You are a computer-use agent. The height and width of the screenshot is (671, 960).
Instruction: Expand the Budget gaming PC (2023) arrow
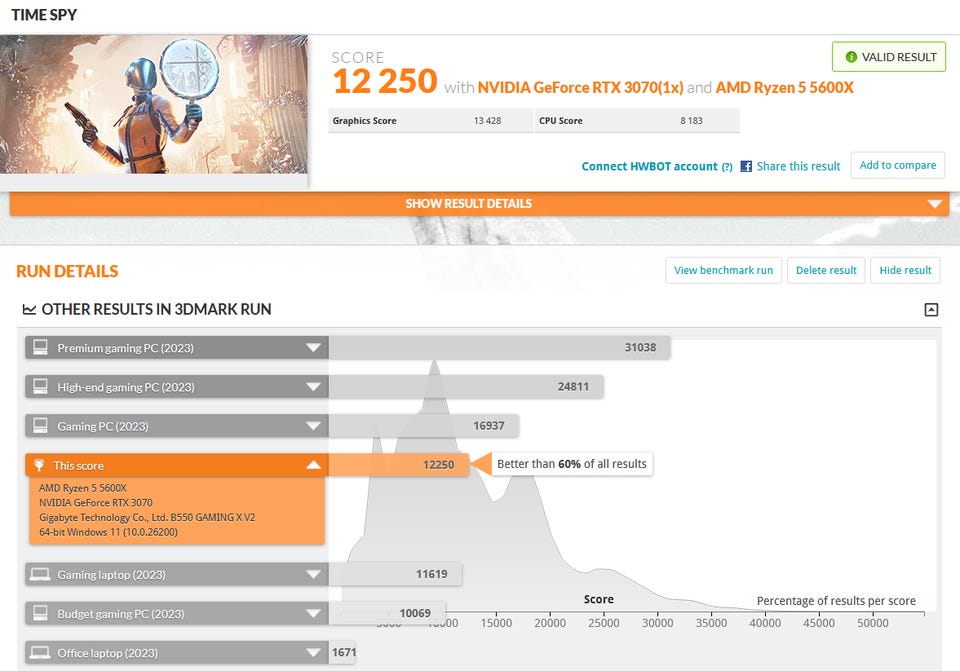pyautogui.click(x=313, y=613)
